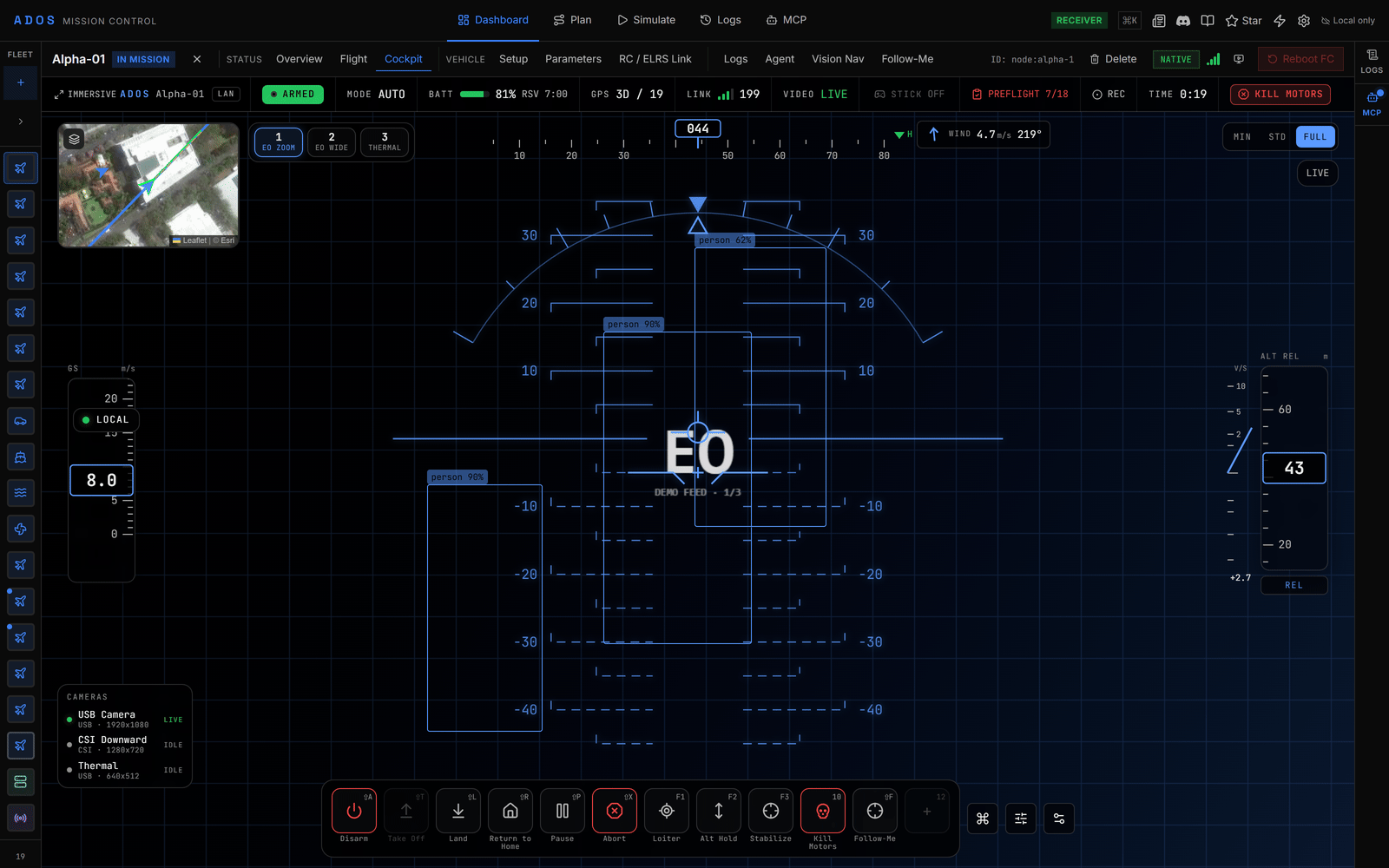Switch to EO Wide camera feed 2
The height and width of the screenshot is (868, 1389).
332,142
